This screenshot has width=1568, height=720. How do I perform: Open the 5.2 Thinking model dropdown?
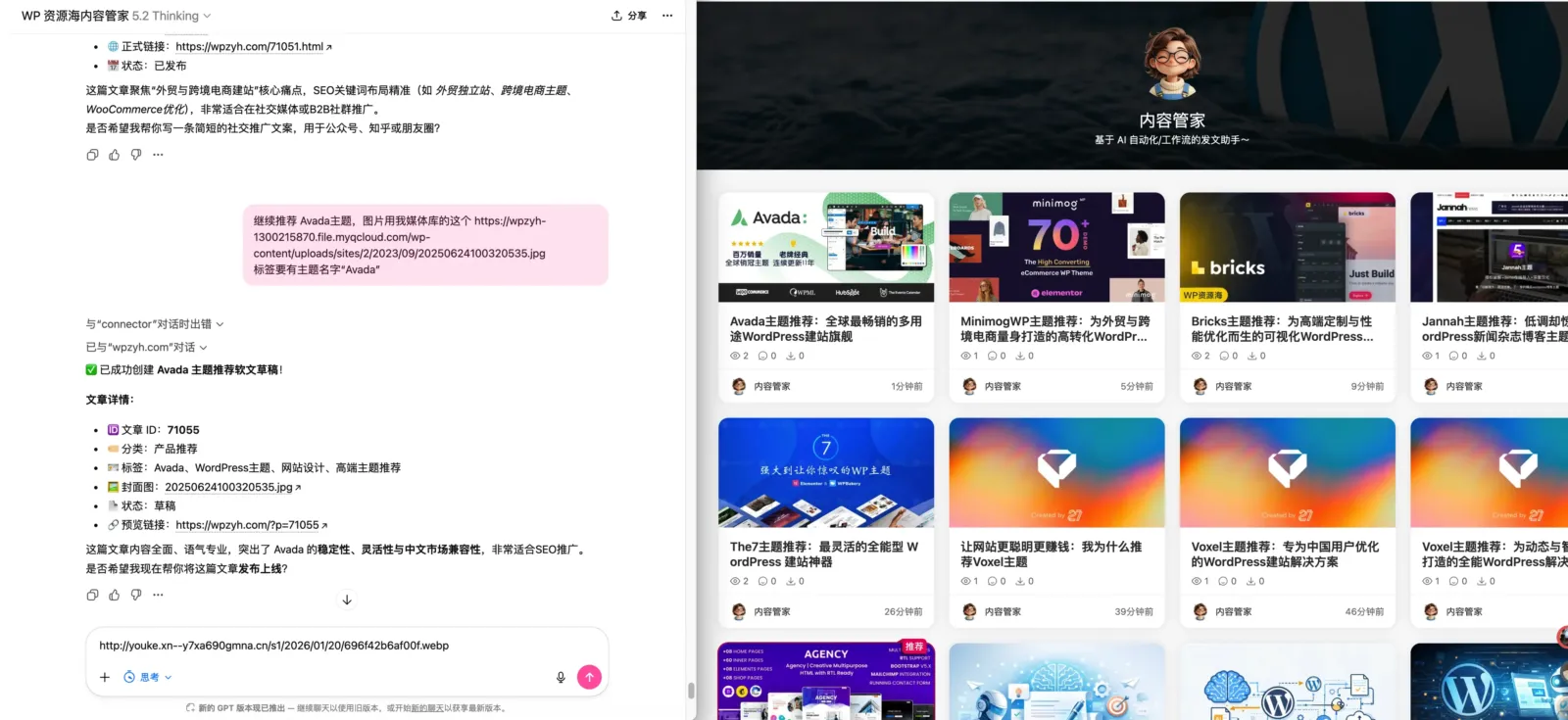tap(171, 16)
